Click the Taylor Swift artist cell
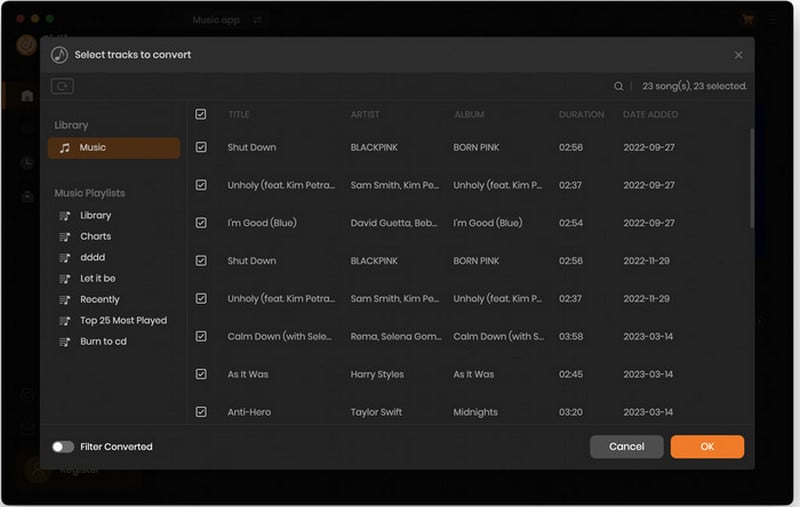Viewport: 800px width, 507px height. (x=376, y=412)
